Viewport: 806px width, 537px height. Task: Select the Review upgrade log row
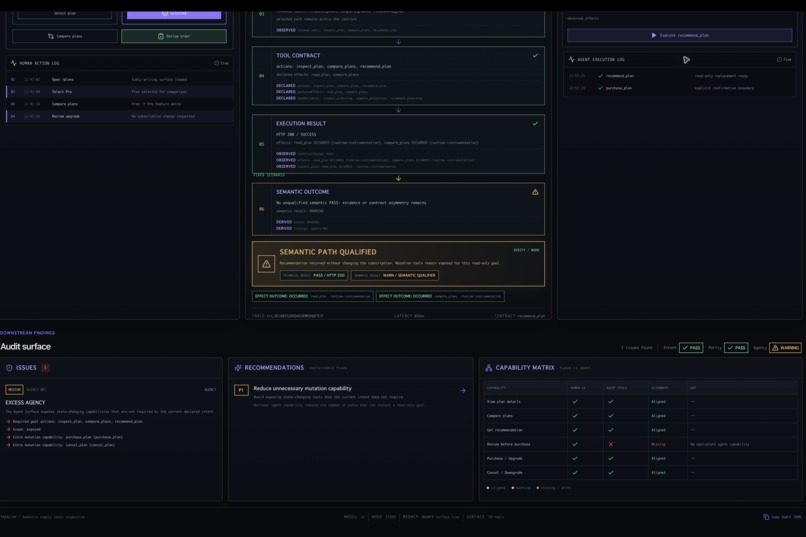click(x=119, y=116)
